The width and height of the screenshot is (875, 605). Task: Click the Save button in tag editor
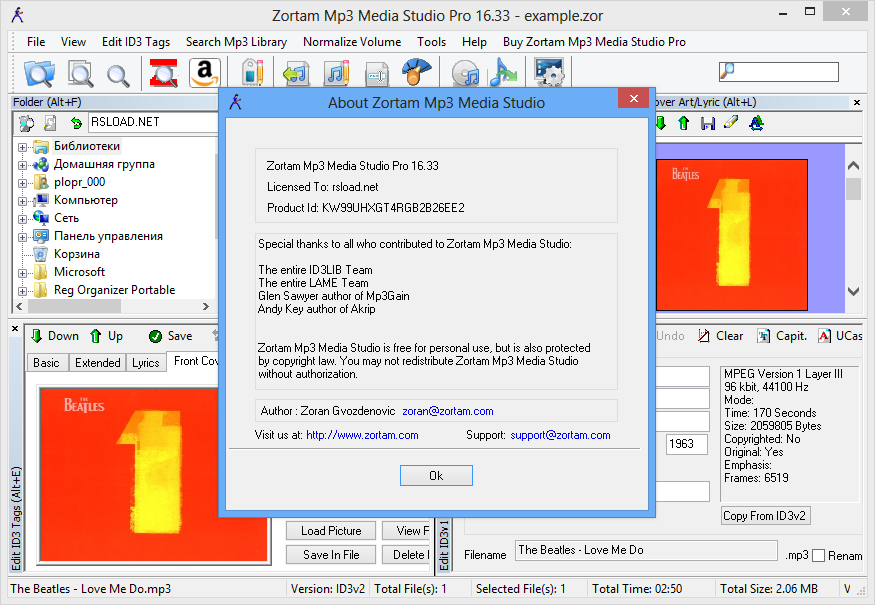(171, 336)
